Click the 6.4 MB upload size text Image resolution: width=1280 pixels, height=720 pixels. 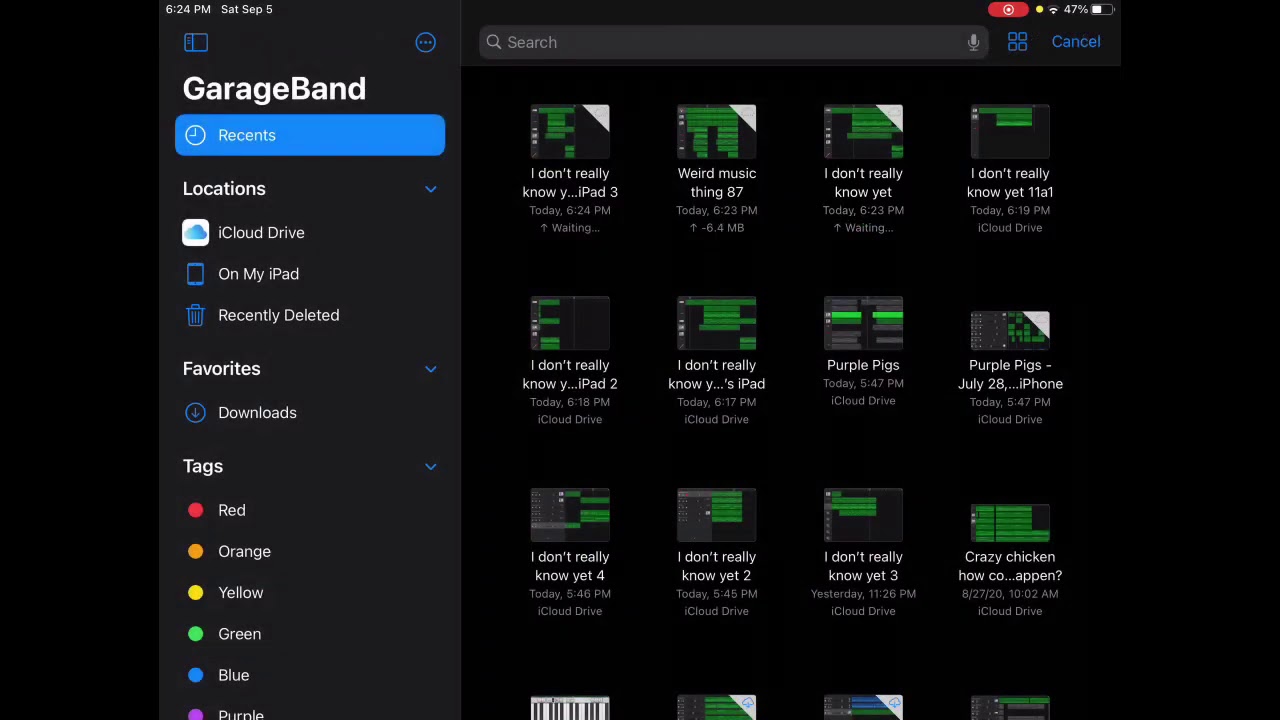(716, 228)
